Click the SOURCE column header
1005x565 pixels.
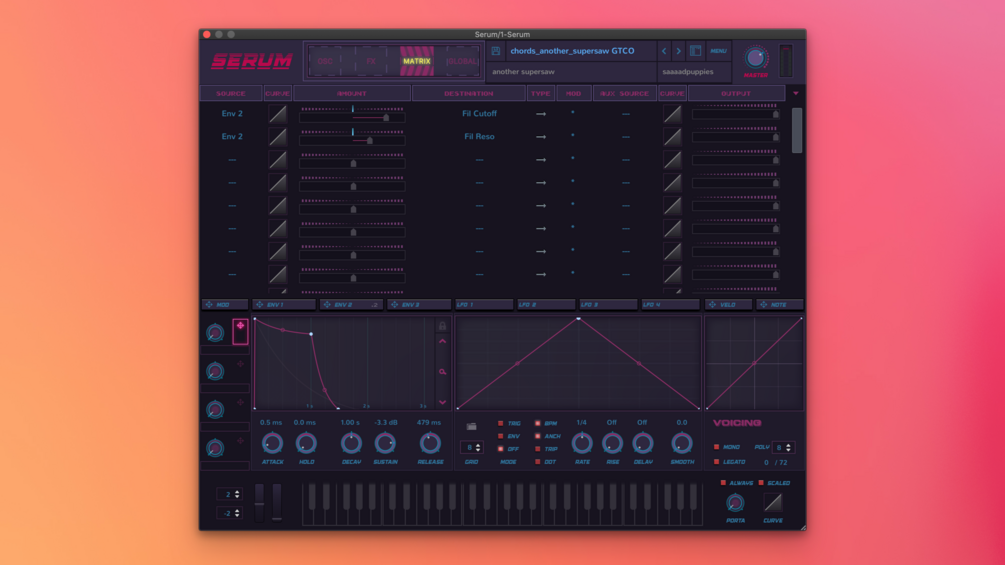231,94
